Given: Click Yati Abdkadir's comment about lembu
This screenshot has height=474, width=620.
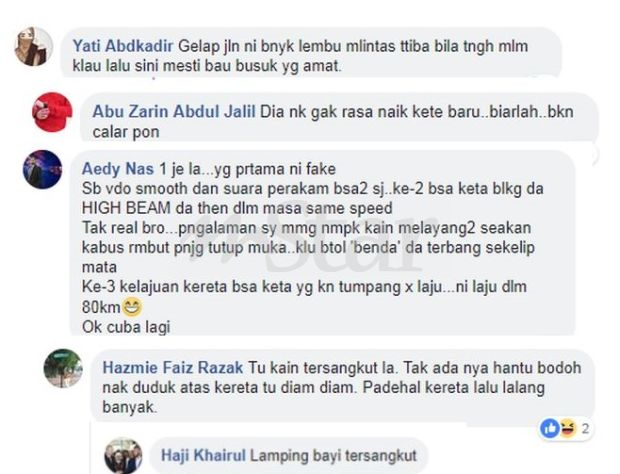Looking at the screenshot, I should 300,56.
